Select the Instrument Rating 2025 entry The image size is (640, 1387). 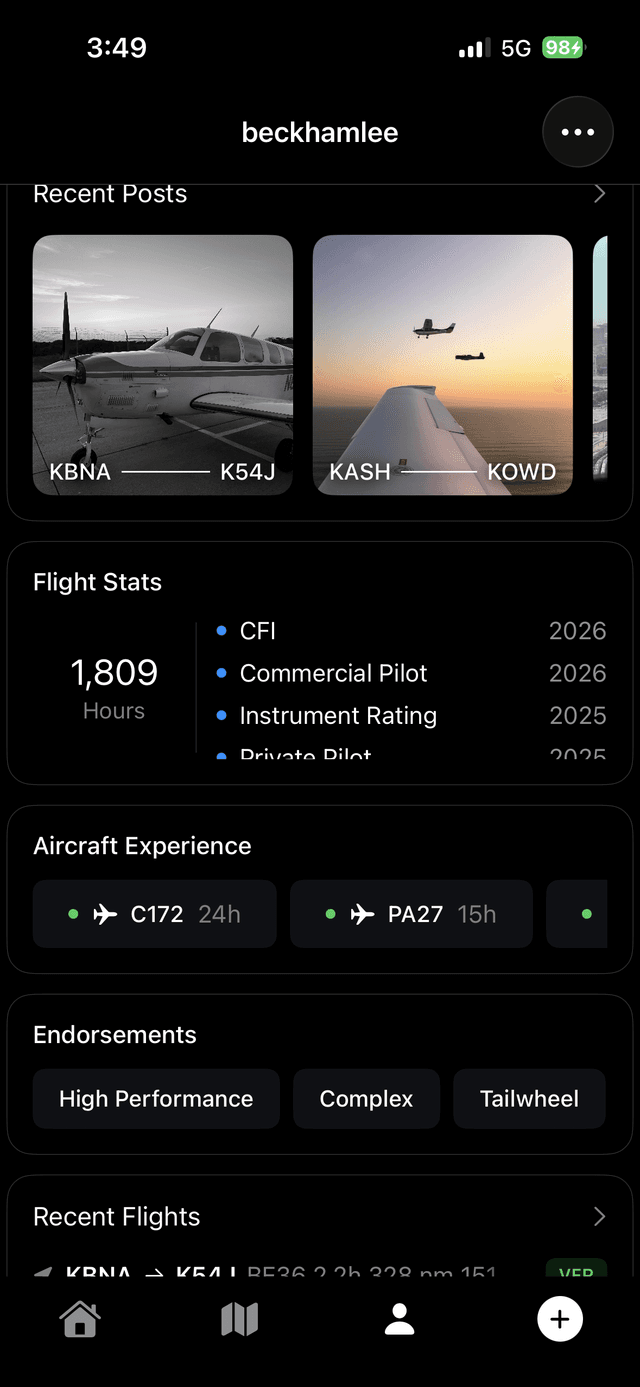pyautogui.click(x=338, y=715)
